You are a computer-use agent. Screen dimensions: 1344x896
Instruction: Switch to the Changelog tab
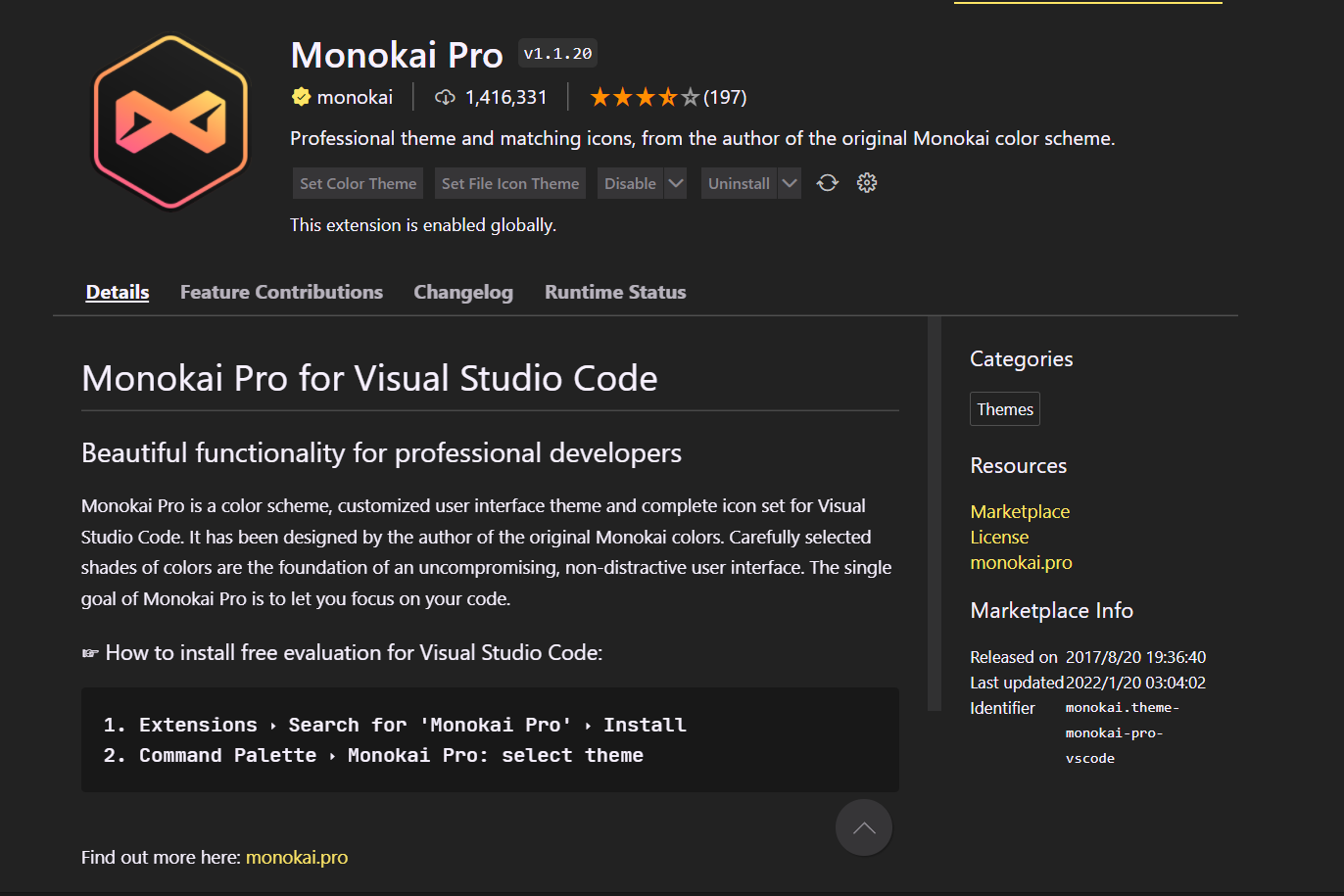click(463, 292)
